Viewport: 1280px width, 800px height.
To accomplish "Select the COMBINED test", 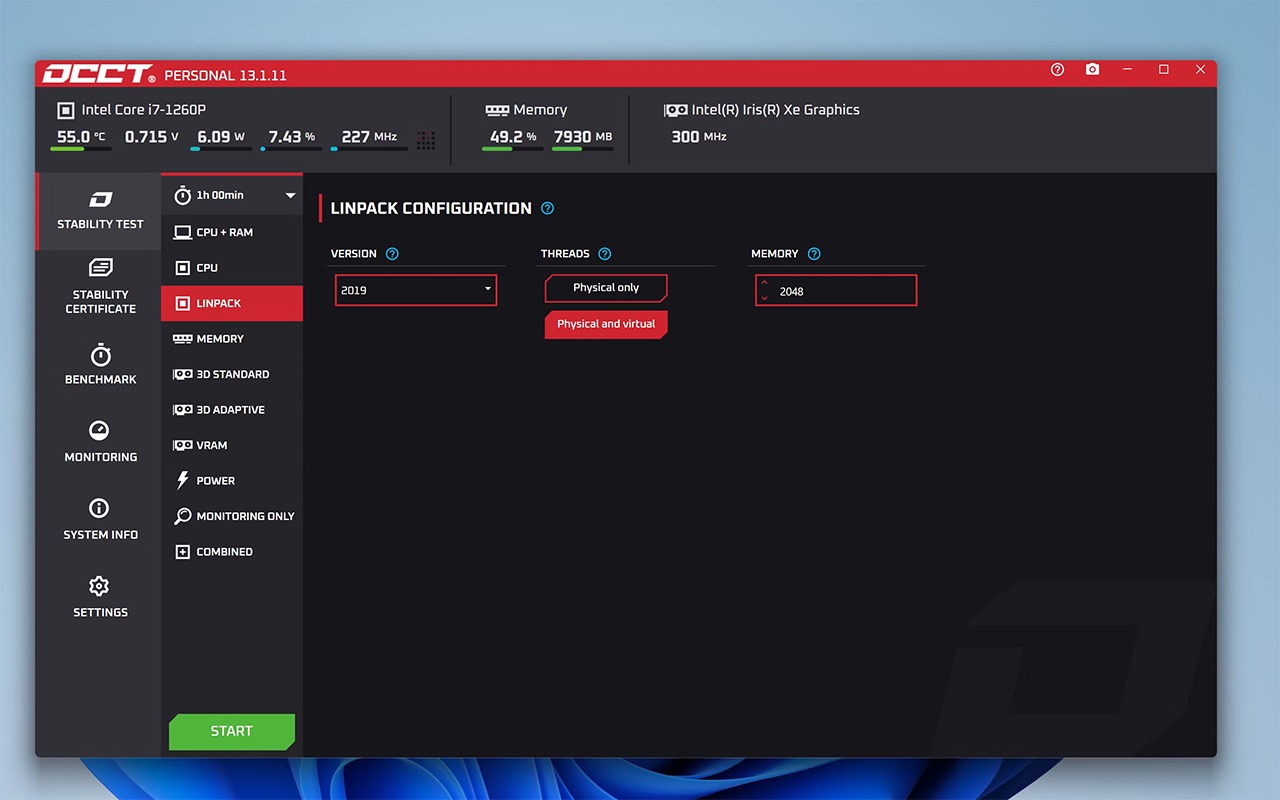I will point(232,552).
